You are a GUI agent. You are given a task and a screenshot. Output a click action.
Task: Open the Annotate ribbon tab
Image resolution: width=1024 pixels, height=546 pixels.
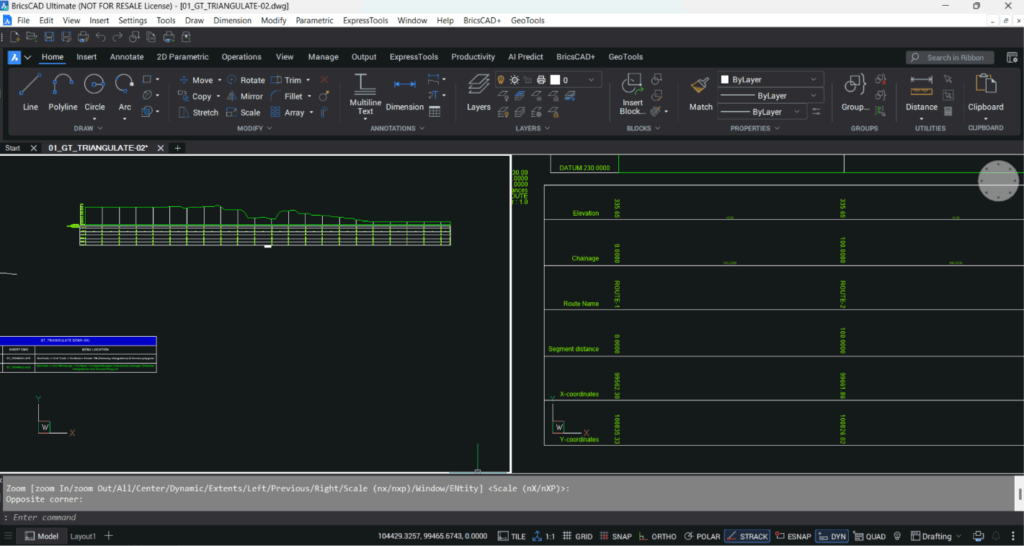(x=126, y=57)
